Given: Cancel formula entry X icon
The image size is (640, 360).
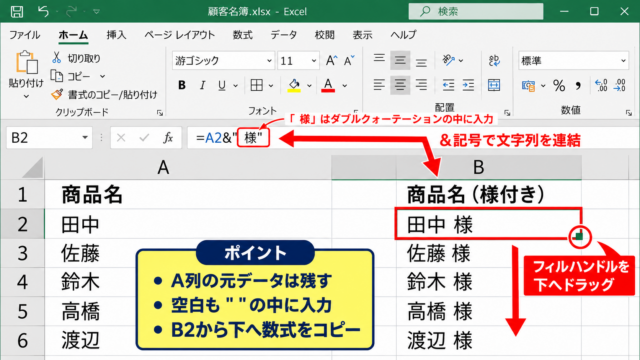Looking at the screenshot, I should coord(121,138).
